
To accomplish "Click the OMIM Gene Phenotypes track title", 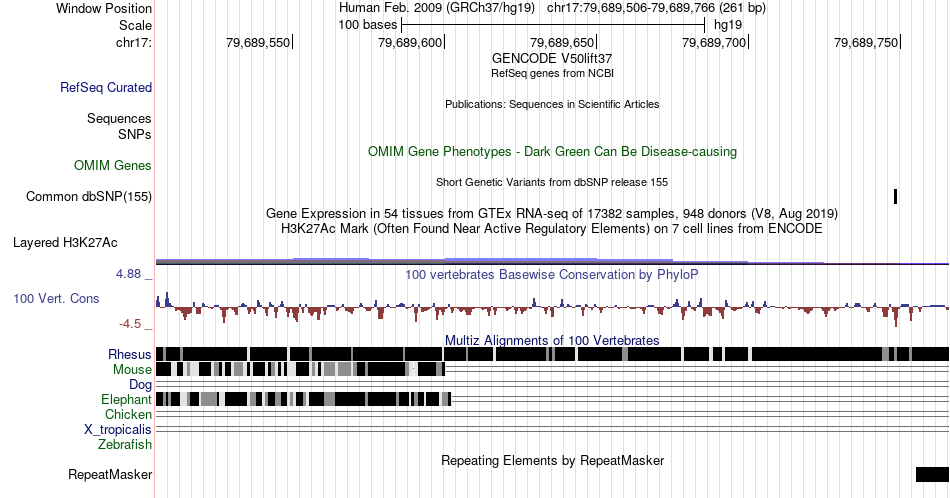I will [x=552, y=151].
